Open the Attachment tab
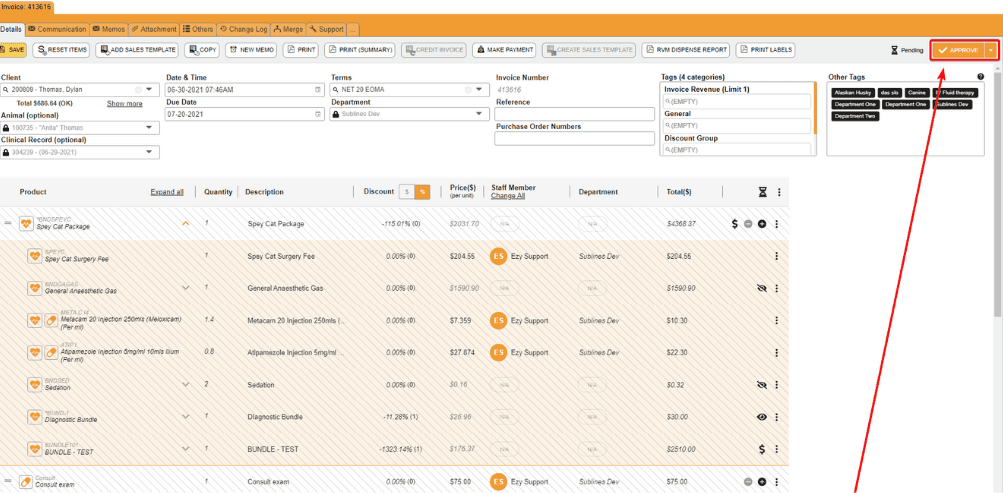 [x=154, y=29]
